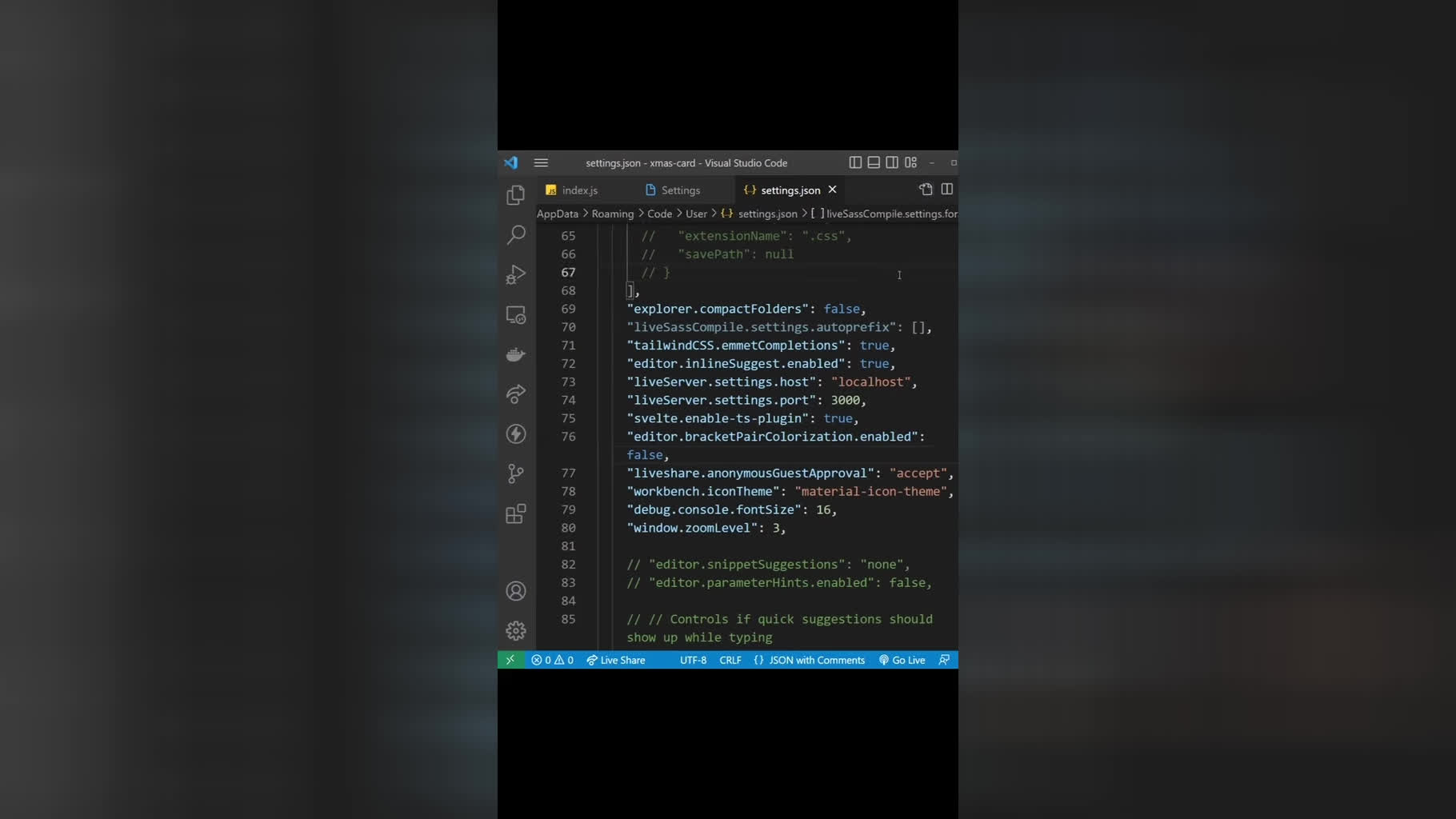Toggle the primary side bar layout icon
This screenshot has height=819, width=1456.
point(855,162)
